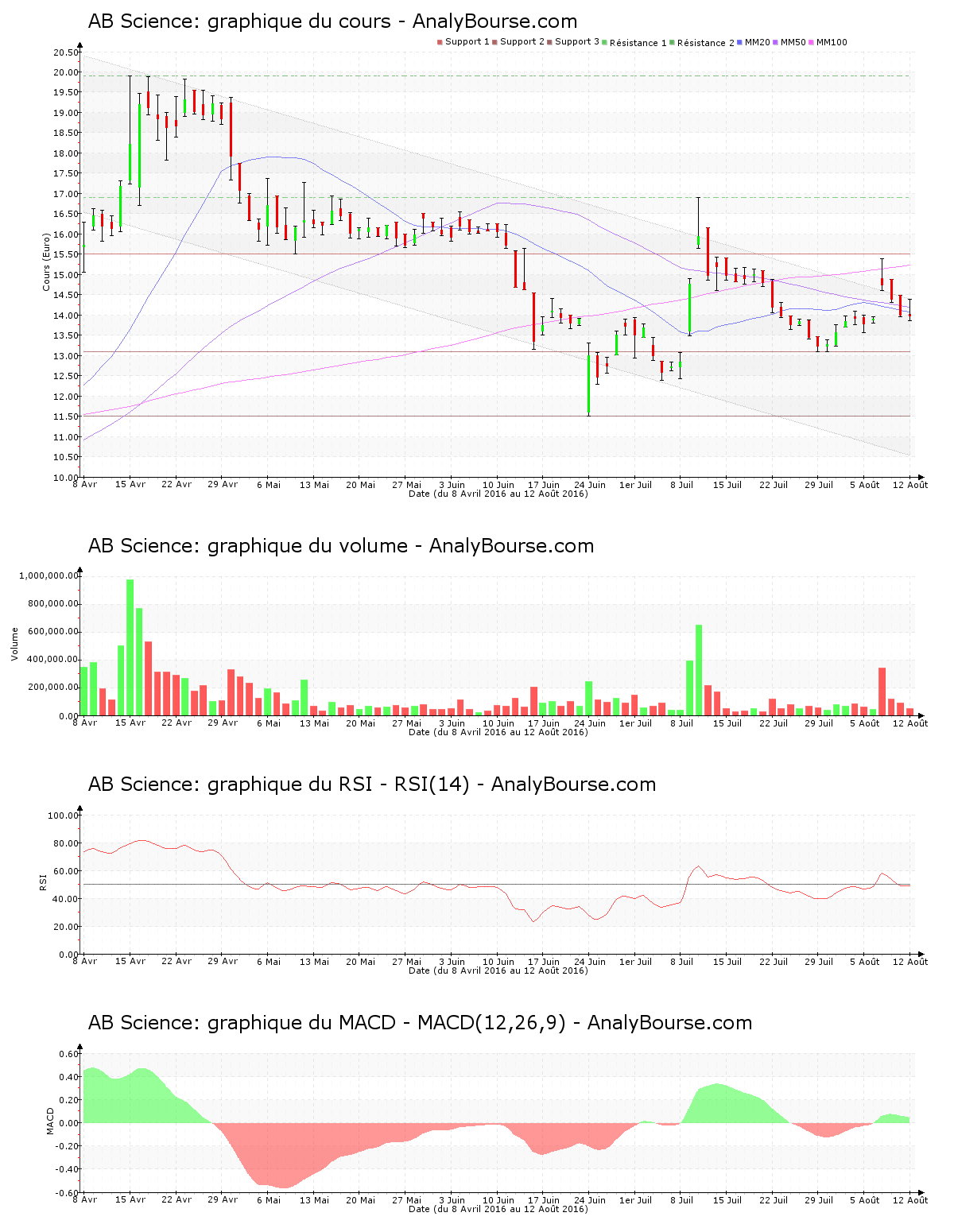The image size is (954, 1232).
Task: Click '24 Juin' date on price chart axis
Action: pyautogui.click(x=590, y=485)
